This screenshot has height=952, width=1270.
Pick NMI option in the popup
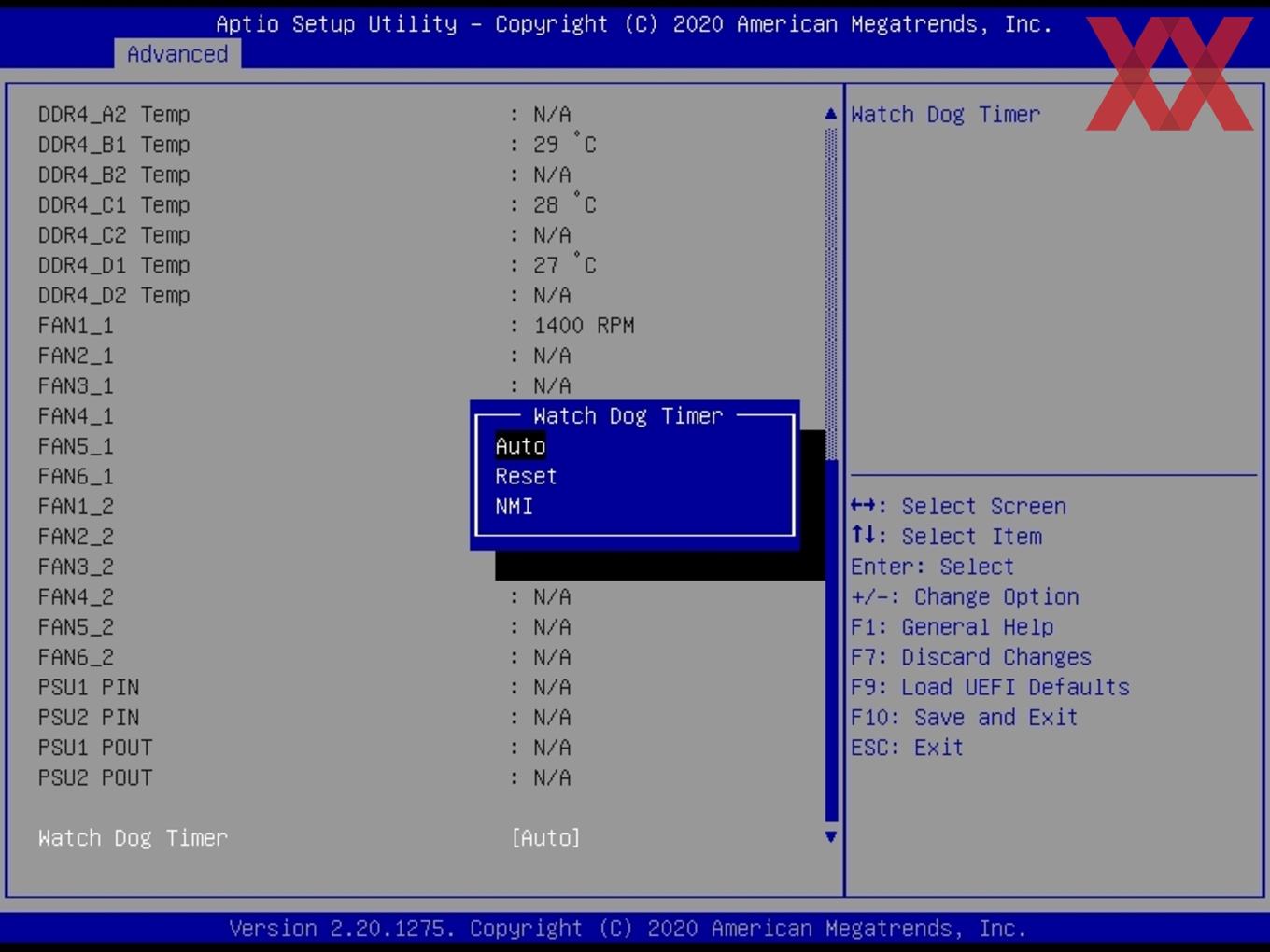(514, 506)
